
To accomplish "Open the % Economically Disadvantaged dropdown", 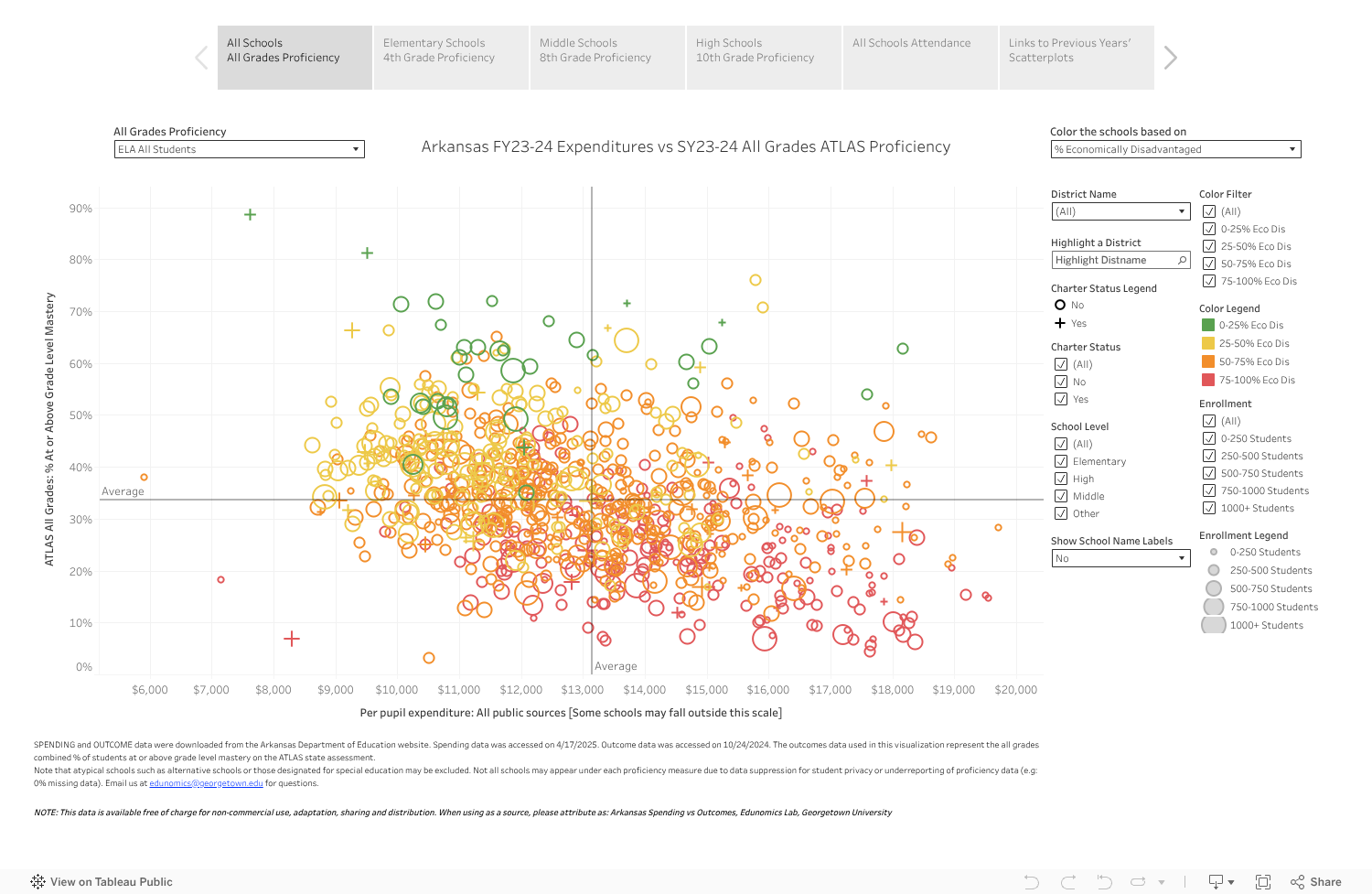I will tap(1176, 149).
